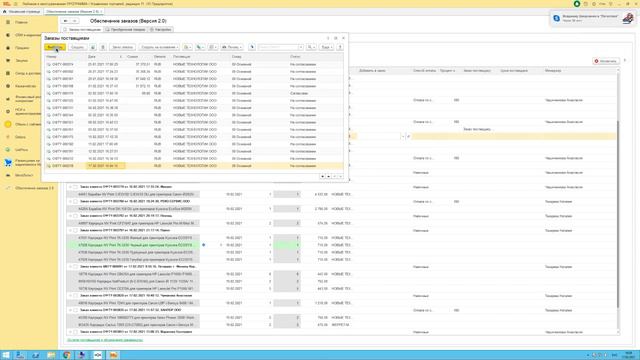
Task: Collapse the РОФО-СЕРВИС ООО client order group
Action: click(70, 202)
